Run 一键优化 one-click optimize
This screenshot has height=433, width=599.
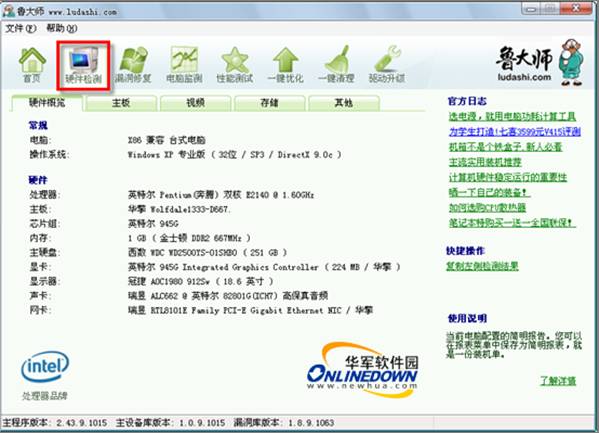tap(285, 65)
